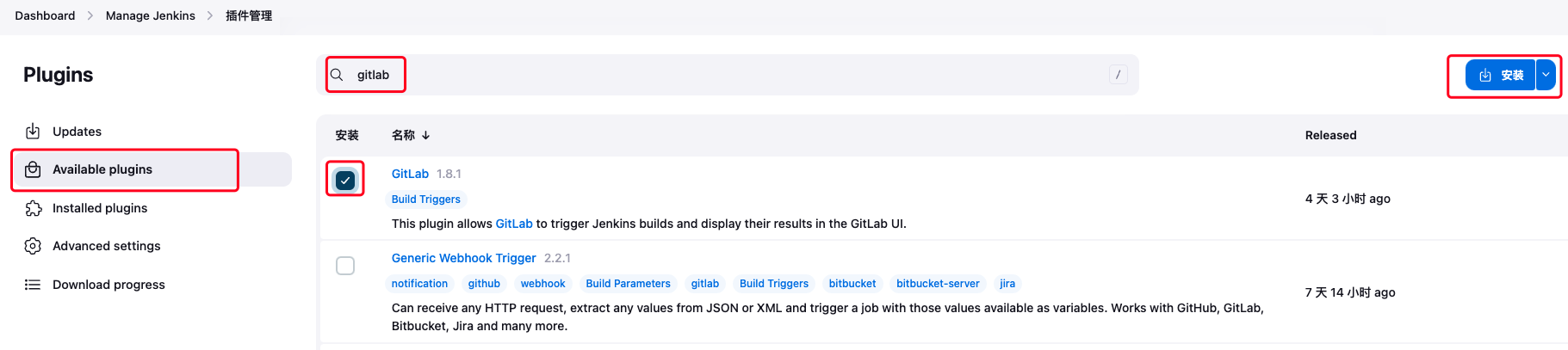Click the name column sort arrow
The image size is (1568, 350).
[x=425, y=136]
